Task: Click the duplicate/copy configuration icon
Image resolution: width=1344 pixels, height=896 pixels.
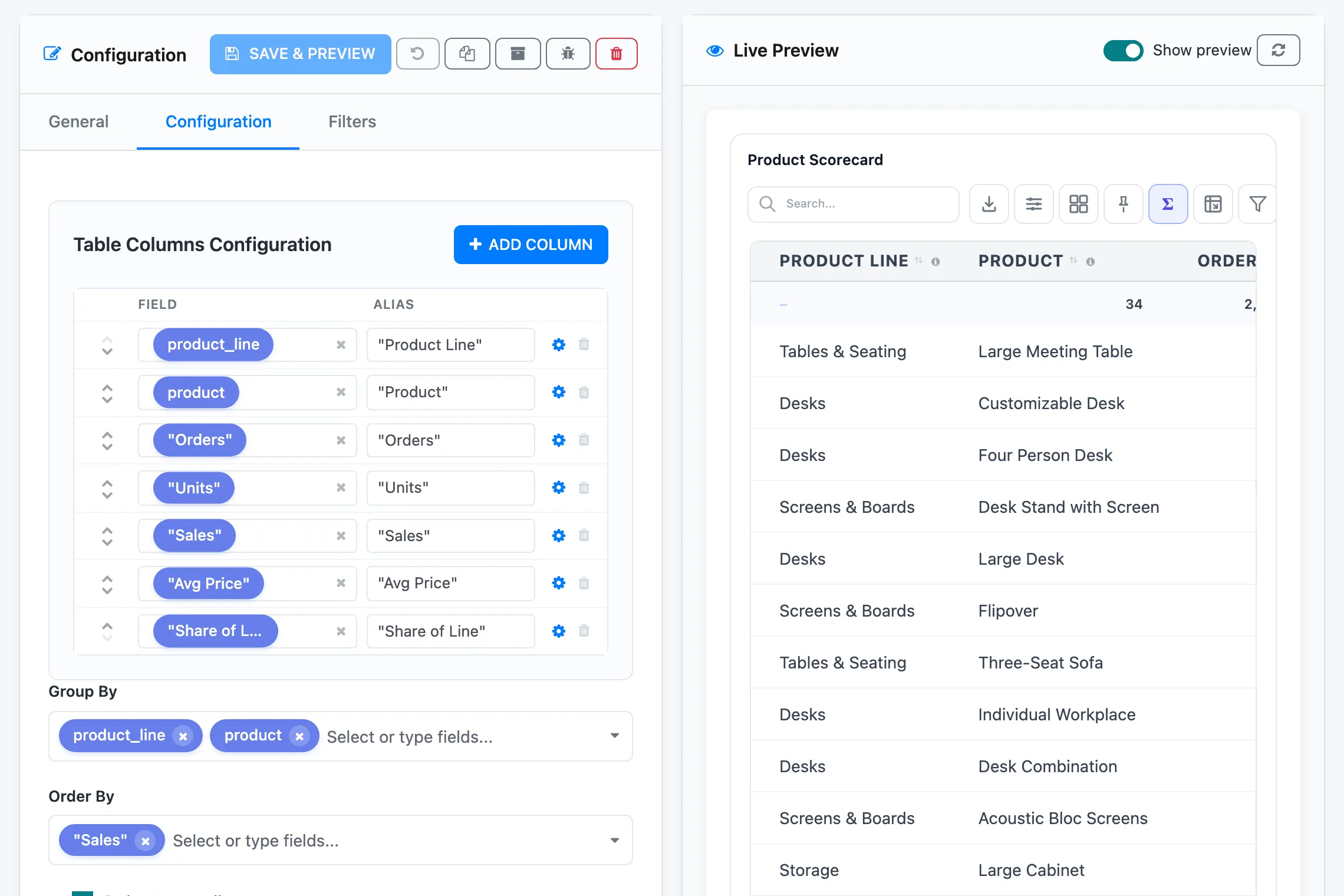Action: coord(467,54)
